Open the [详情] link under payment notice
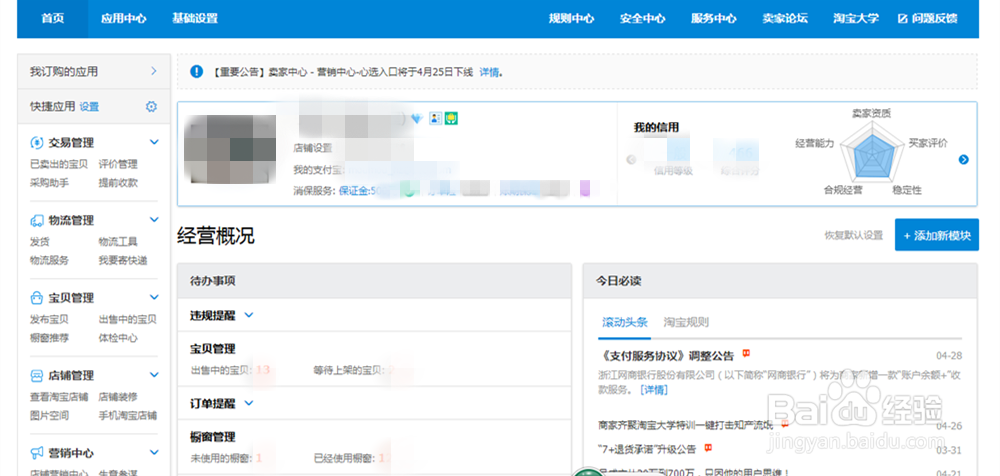Screen dimensions: 1000x476 pos(654,389)
